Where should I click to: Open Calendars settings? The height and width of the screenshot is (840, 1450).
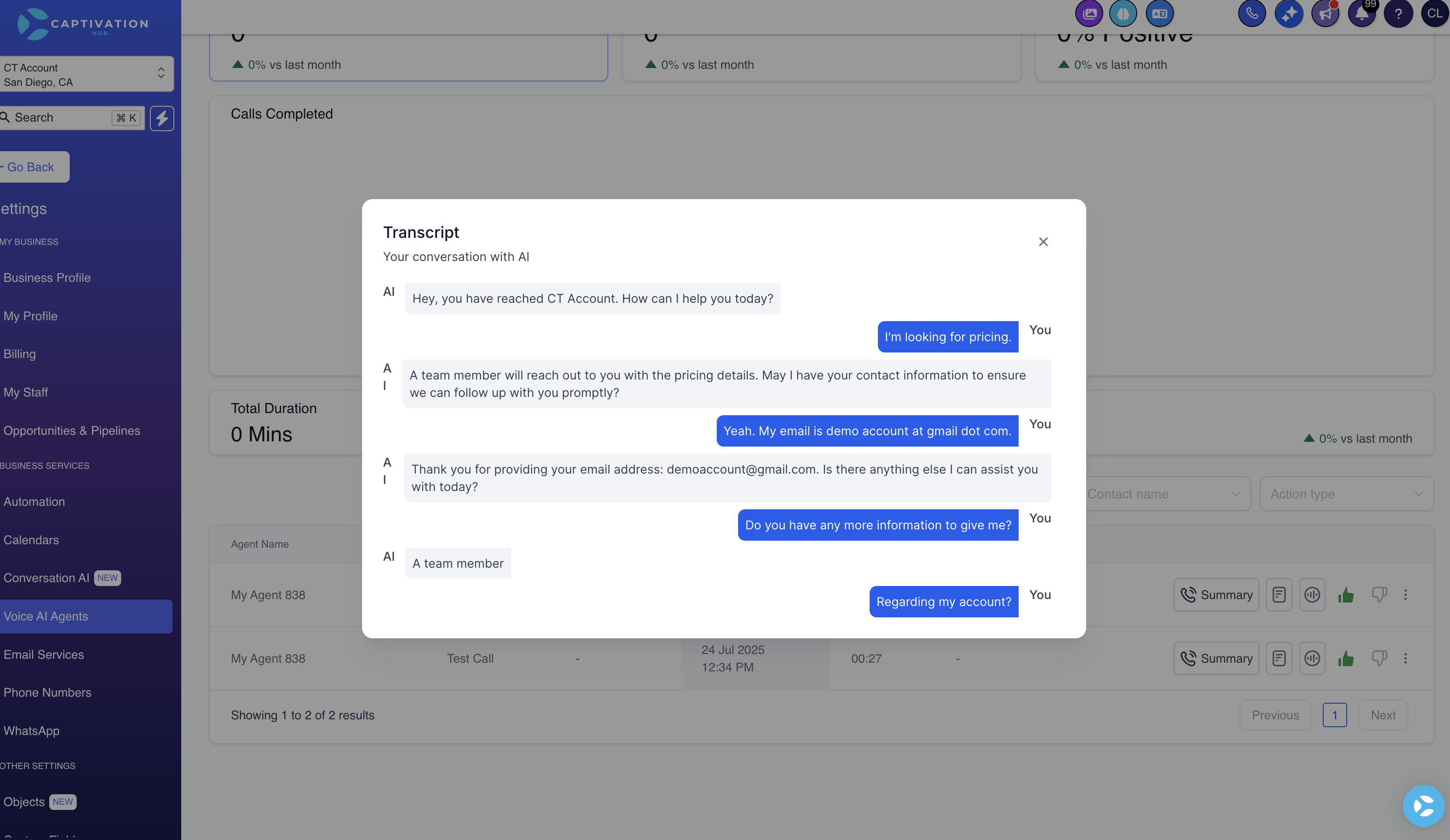coord(31,540)
